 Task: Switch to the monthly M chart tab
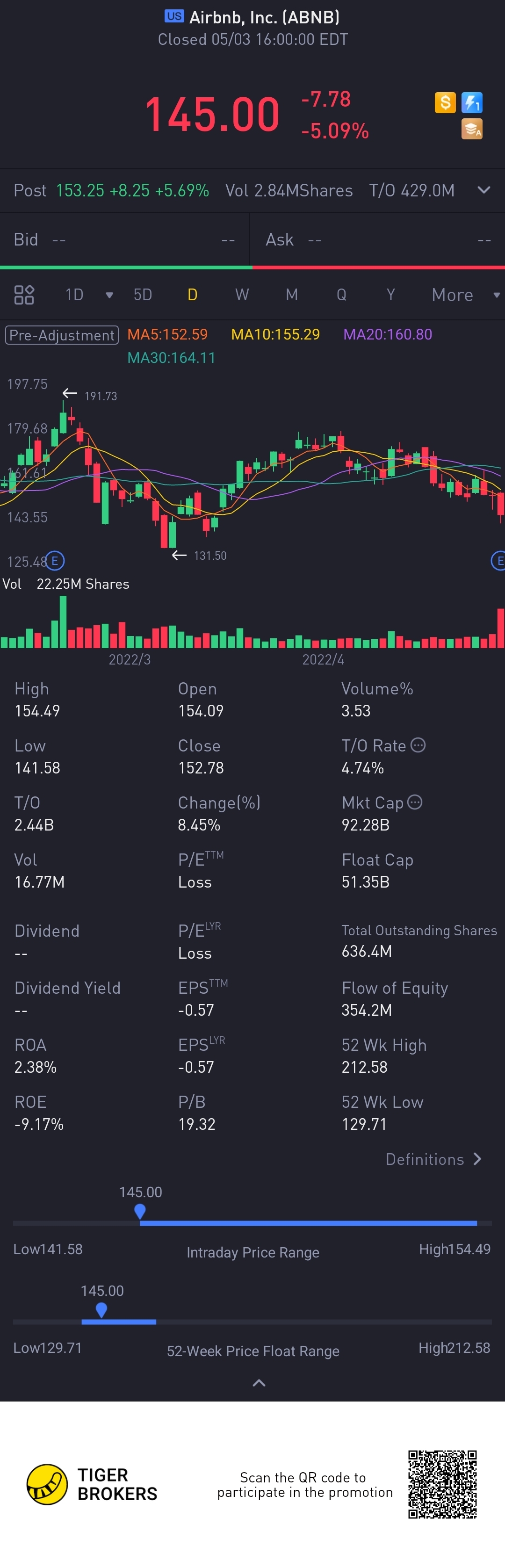(292, 295)
